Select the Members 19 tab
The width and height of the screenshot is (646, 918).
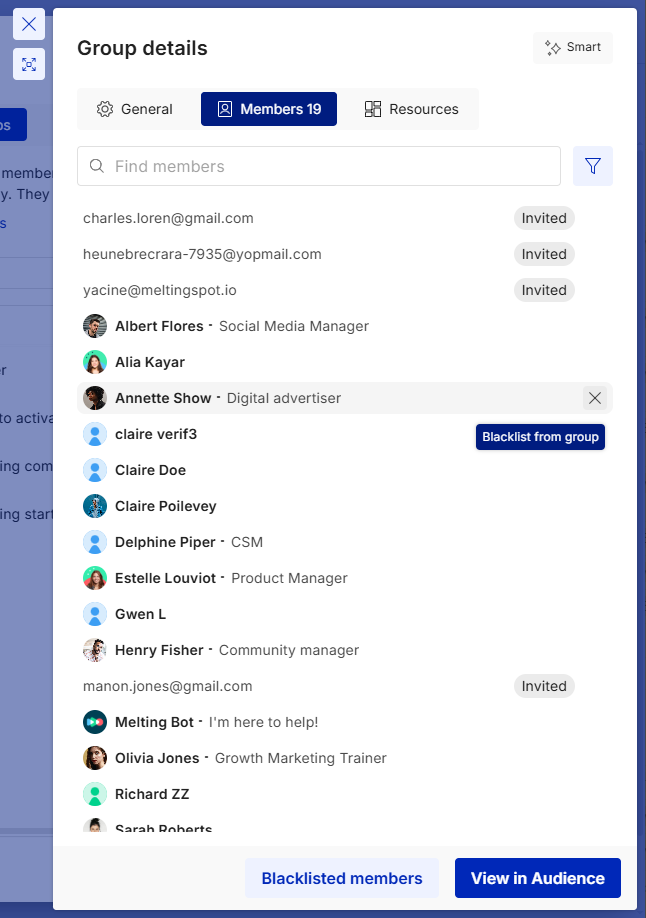(269, 109)
